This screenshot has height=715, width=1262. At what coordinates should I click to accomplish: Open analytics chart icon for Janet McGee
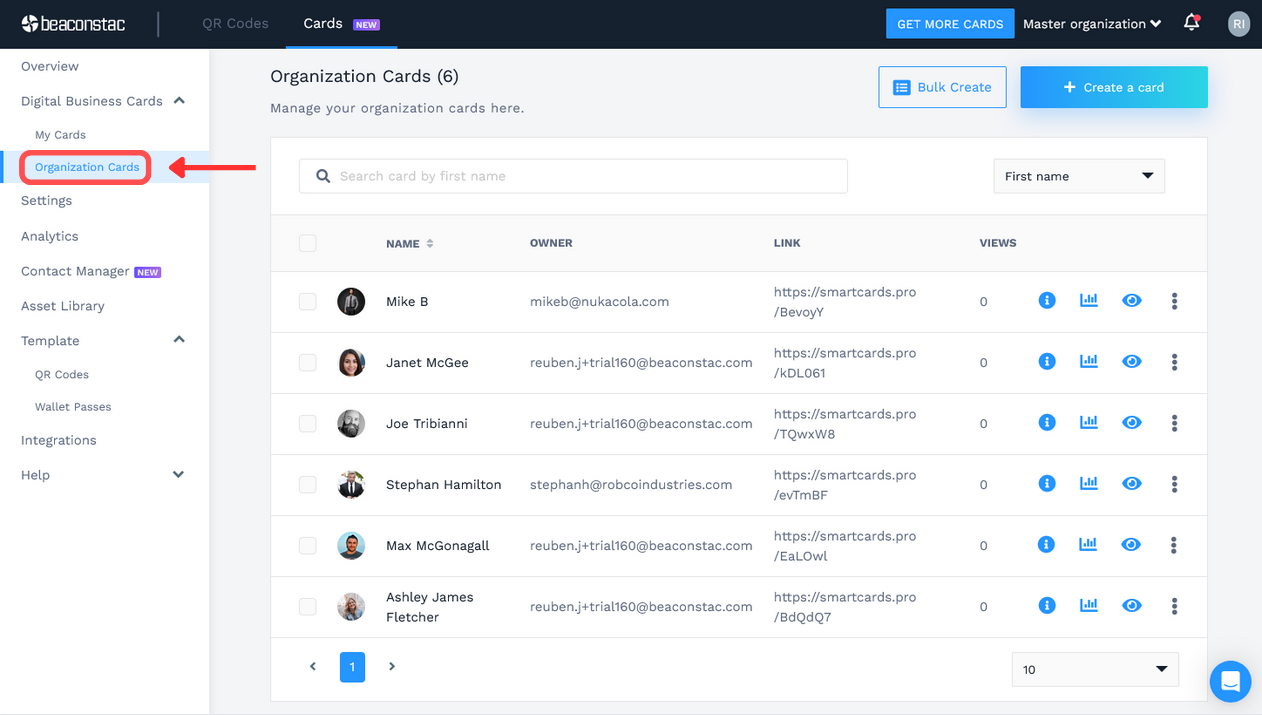point(1089,361)
